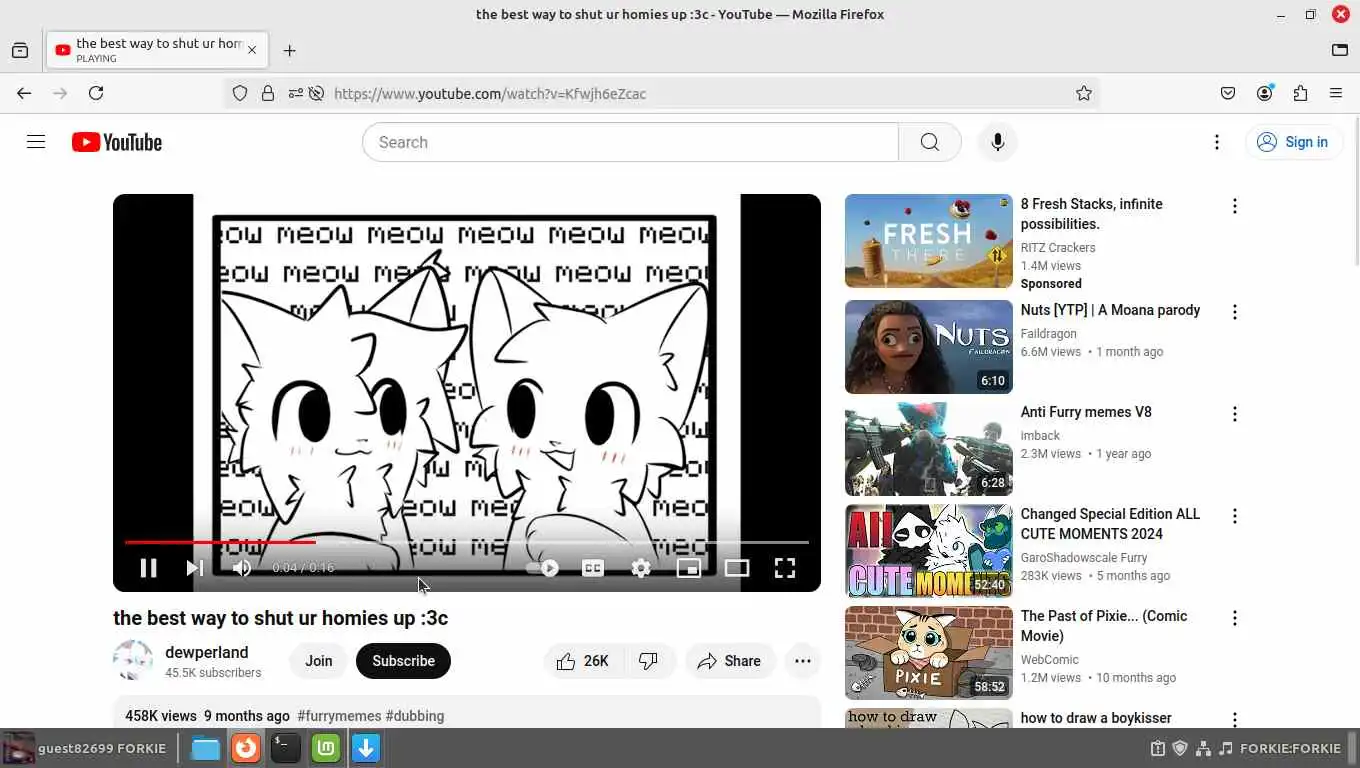Open options for Changed Special Edition video
The width and height of the screenshot is (1360, 768).
[x=1235, y=516]
